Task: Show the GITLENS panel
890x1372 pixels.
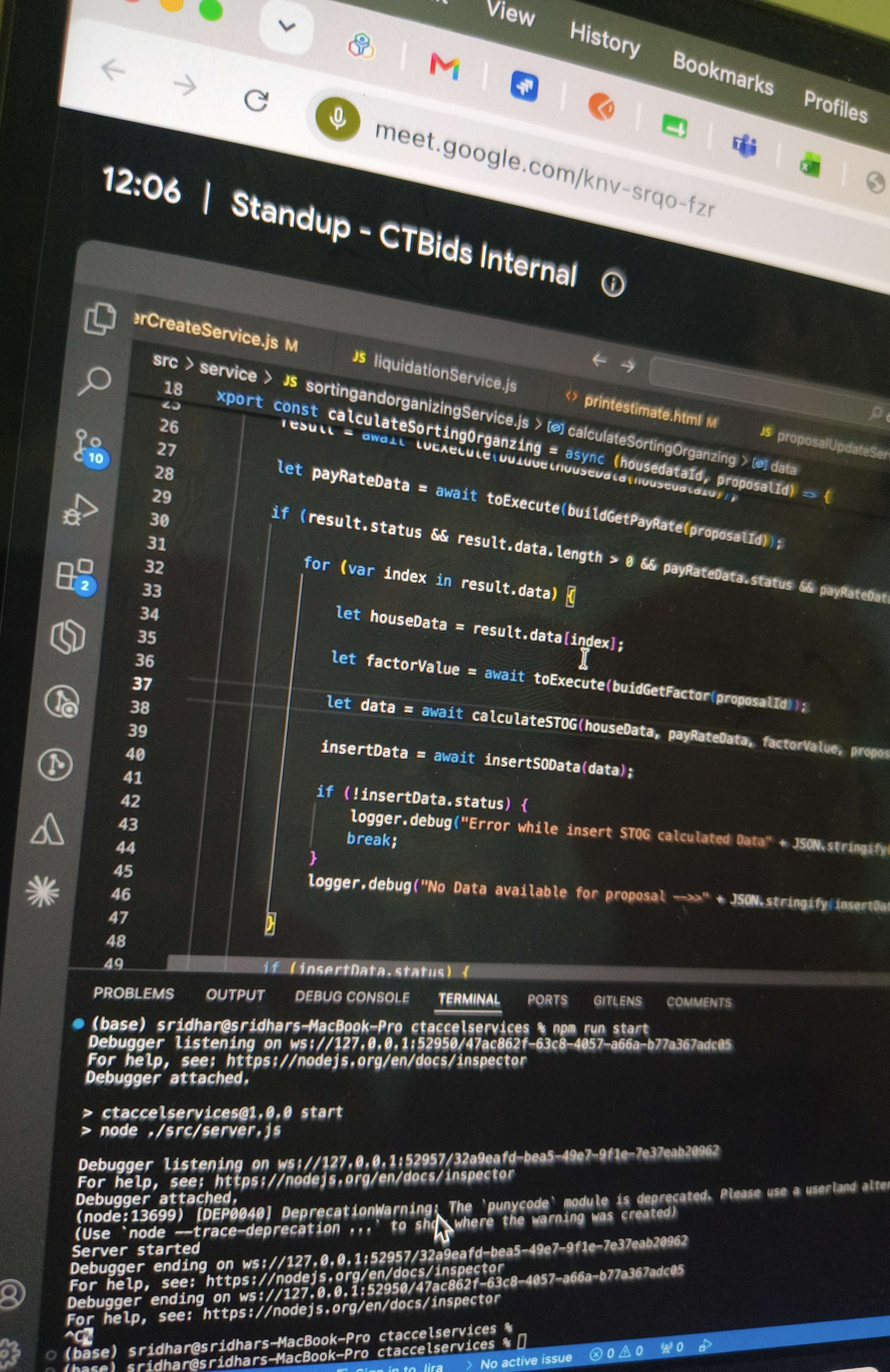Action: [618, 1001]
